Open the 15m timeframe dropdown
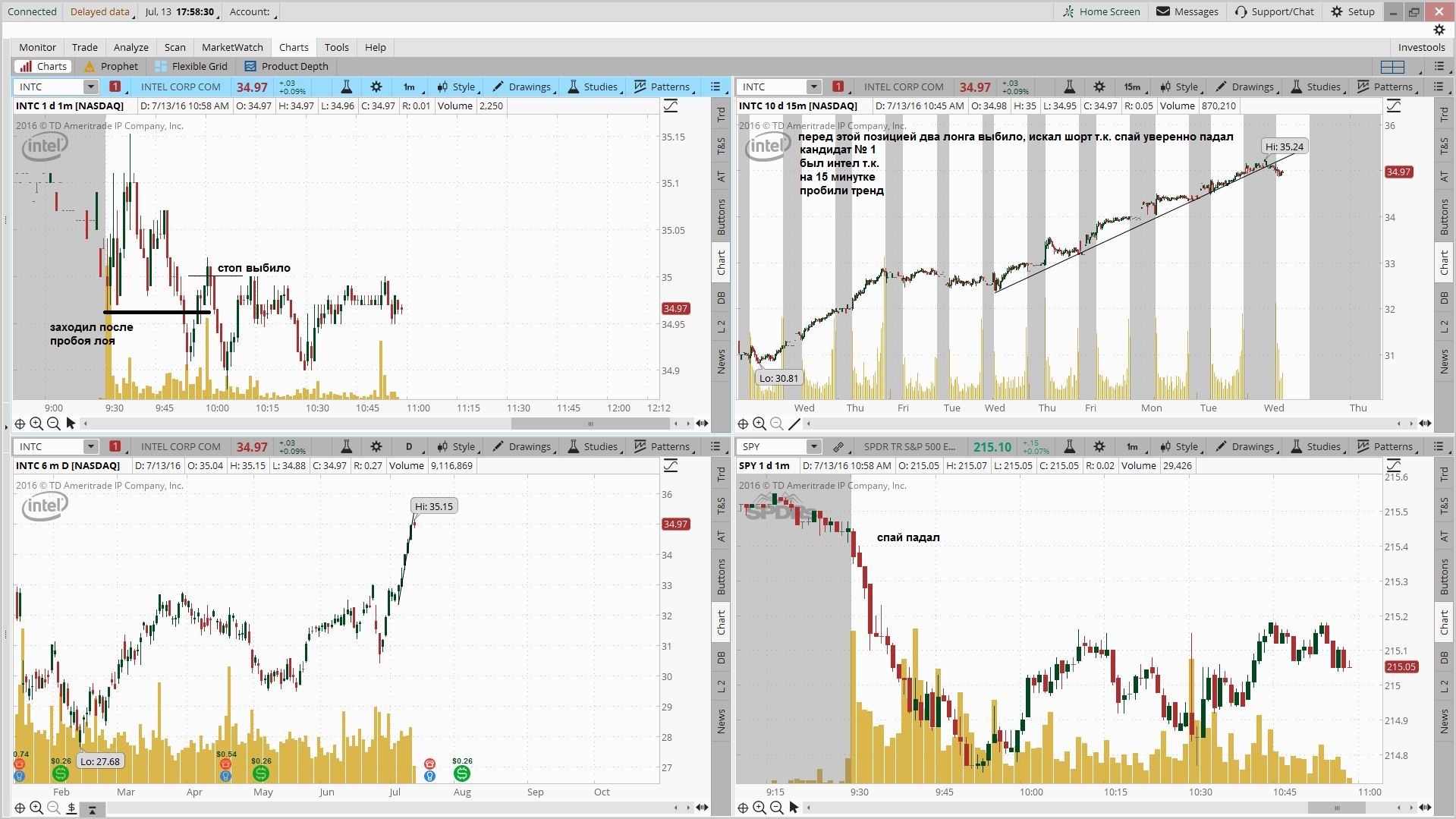Viewport: 1456px width, 819px height. (1134, 87)
